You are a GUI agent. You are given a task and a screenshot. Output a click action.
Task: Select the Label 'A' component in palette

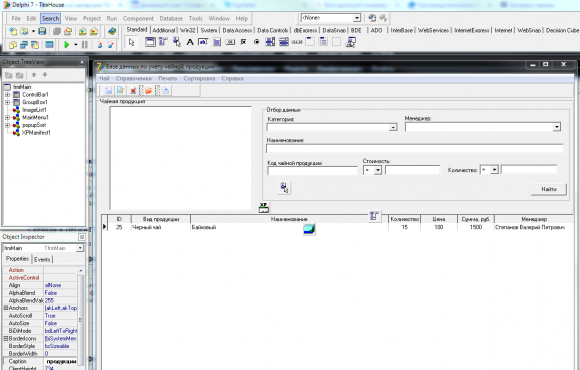click(x=190, y=42)
